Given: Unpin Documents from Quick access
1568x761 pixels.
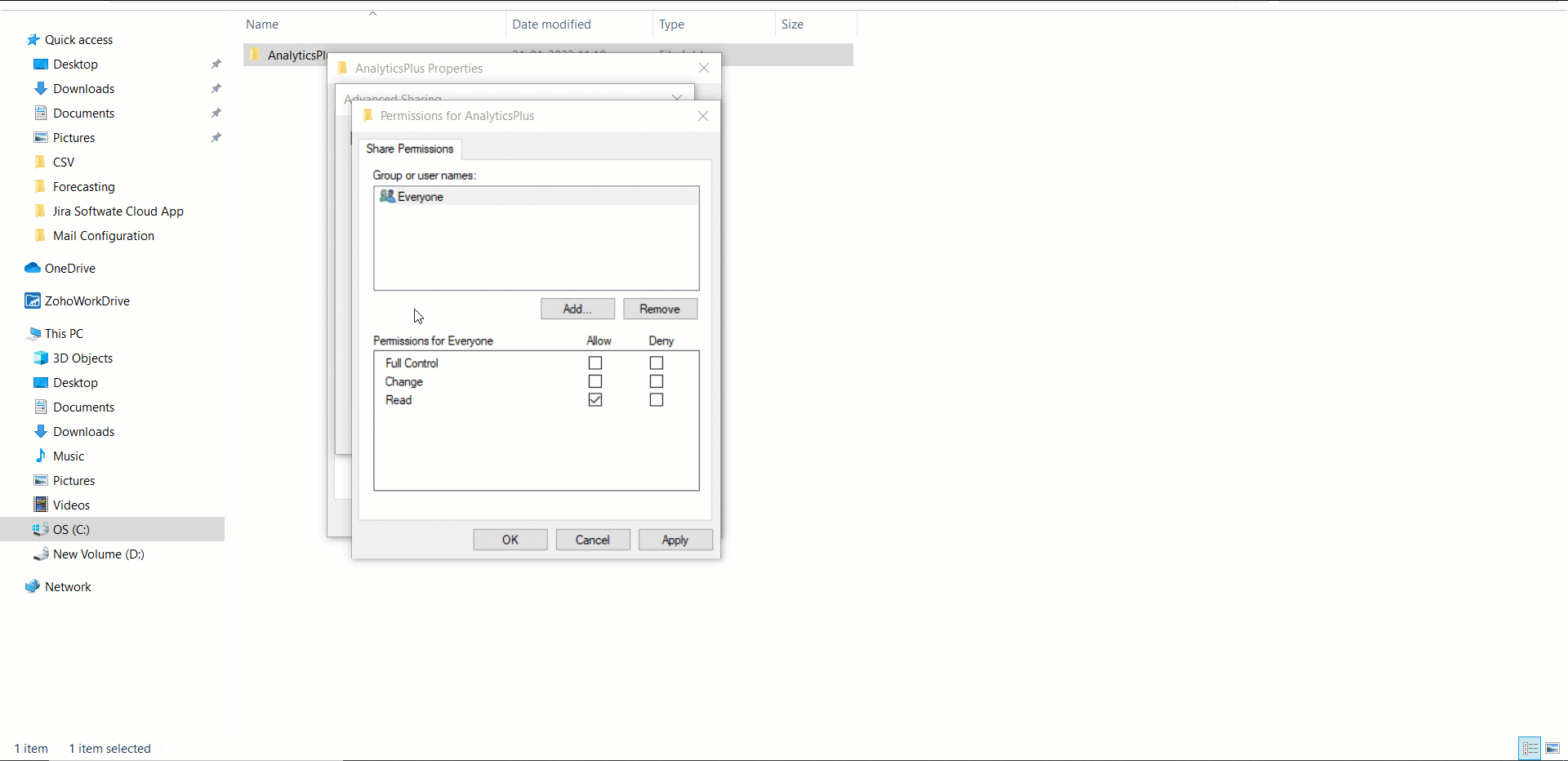Looking at the screenshot, I should click(x=216, y=113).
